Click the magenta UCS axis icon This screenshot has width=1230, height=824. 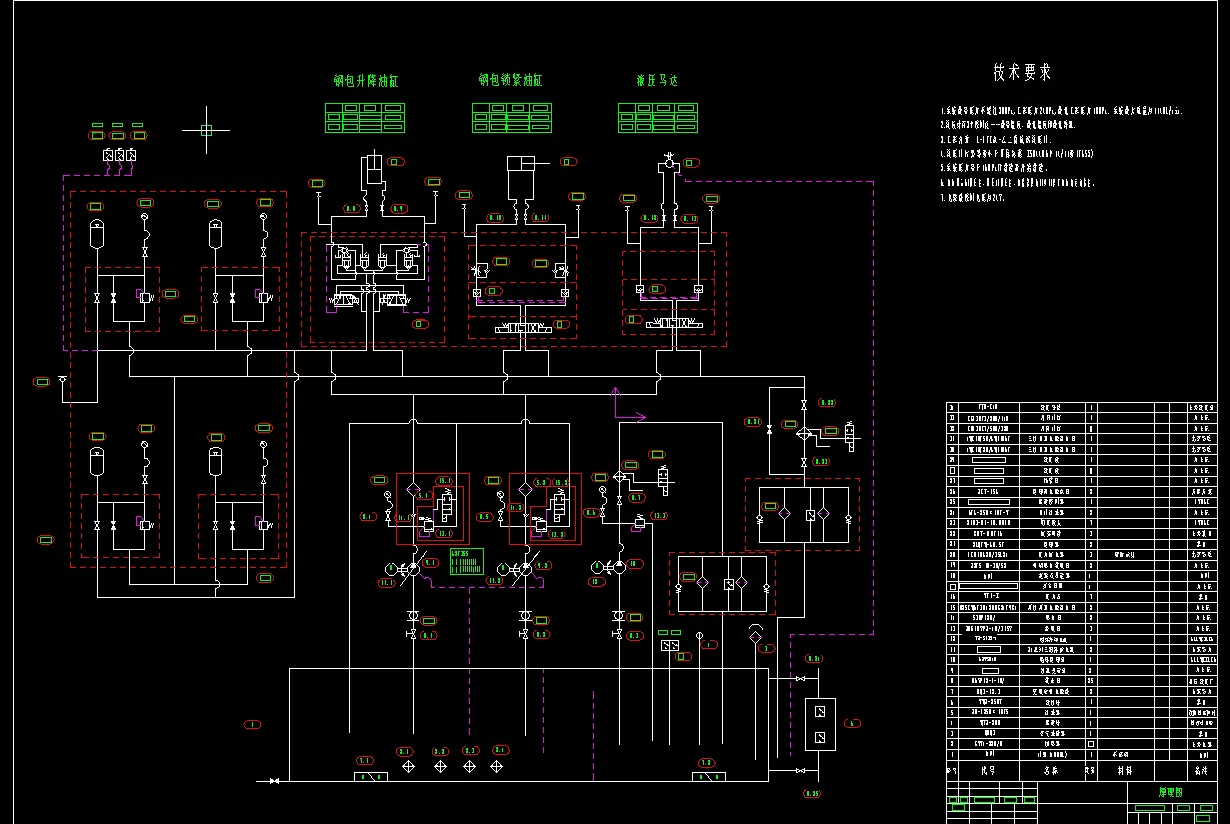[628, 405]
